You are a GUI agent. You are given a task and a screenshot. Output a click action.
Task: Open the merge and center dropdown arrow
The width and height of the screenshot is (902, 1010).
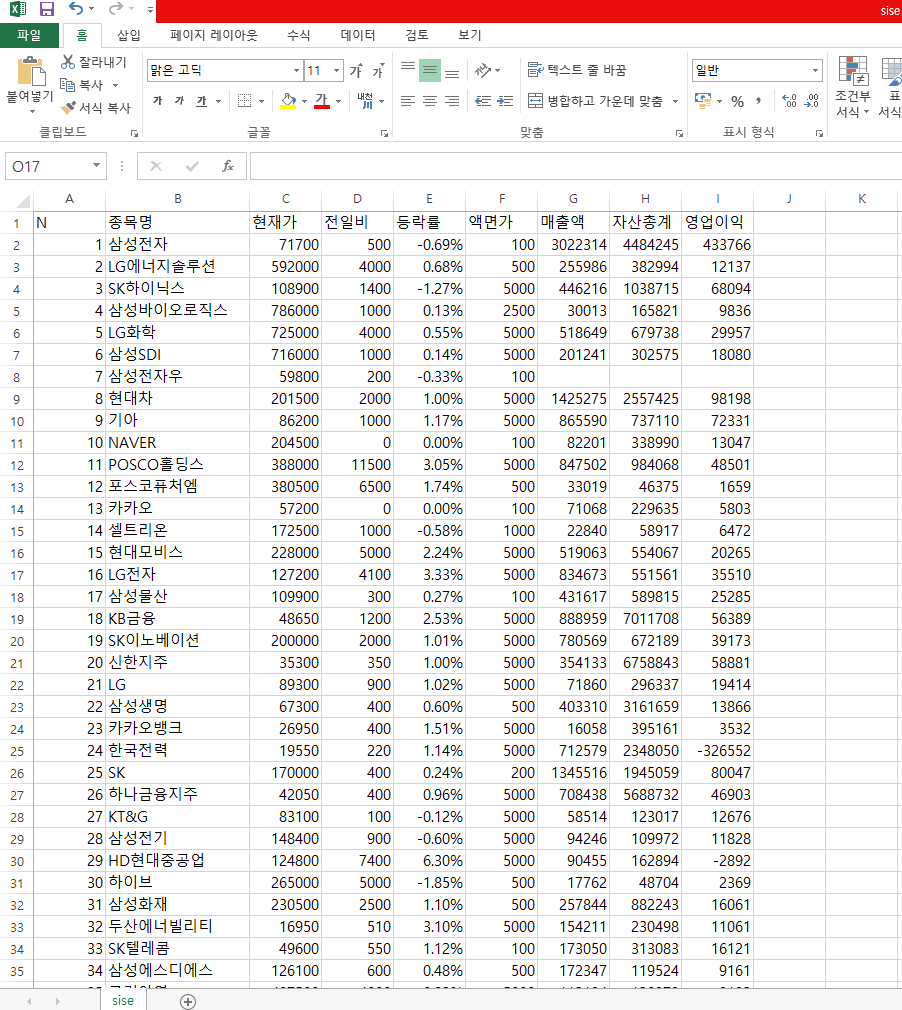pos(675,101)
